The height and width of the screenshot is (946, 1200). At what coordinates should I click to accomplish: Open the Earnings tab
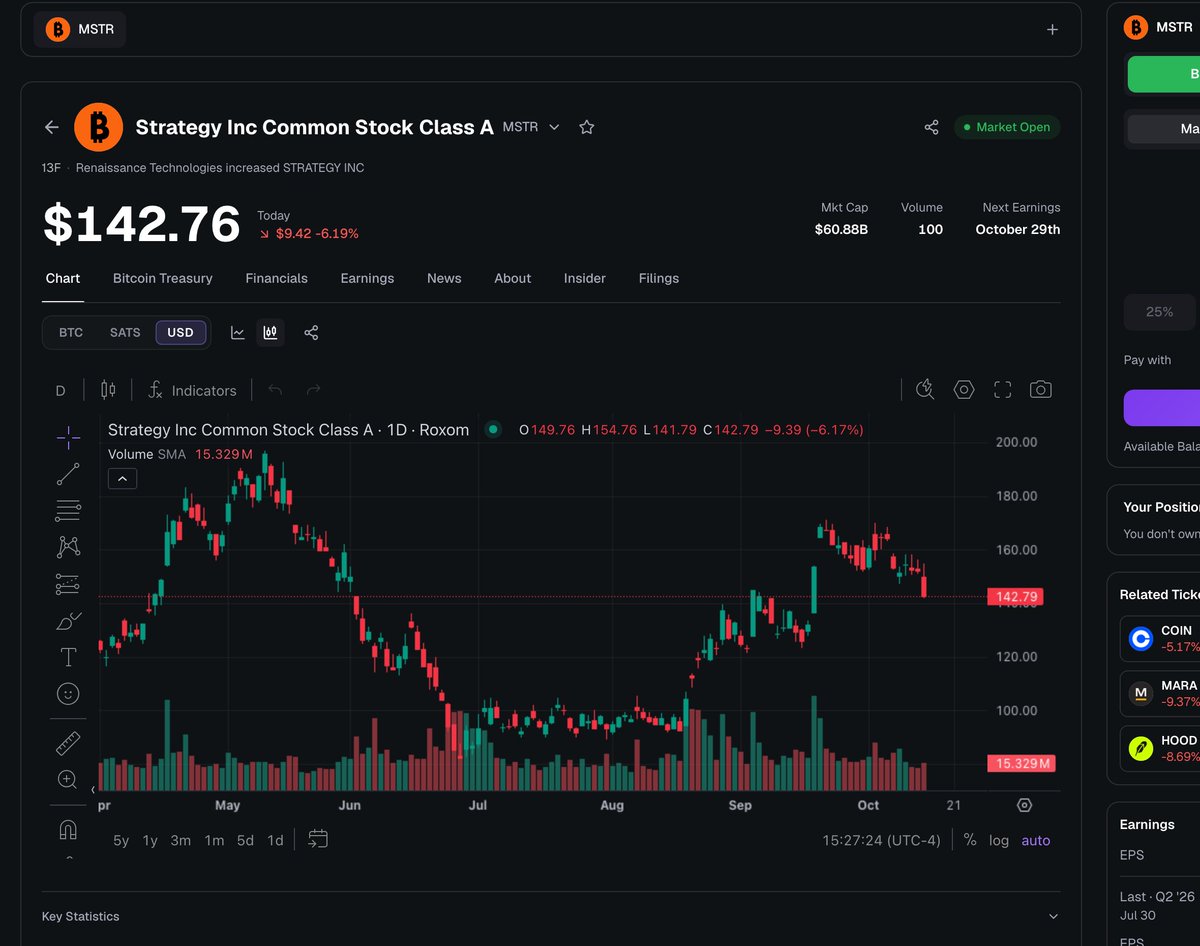pos(367,278)
